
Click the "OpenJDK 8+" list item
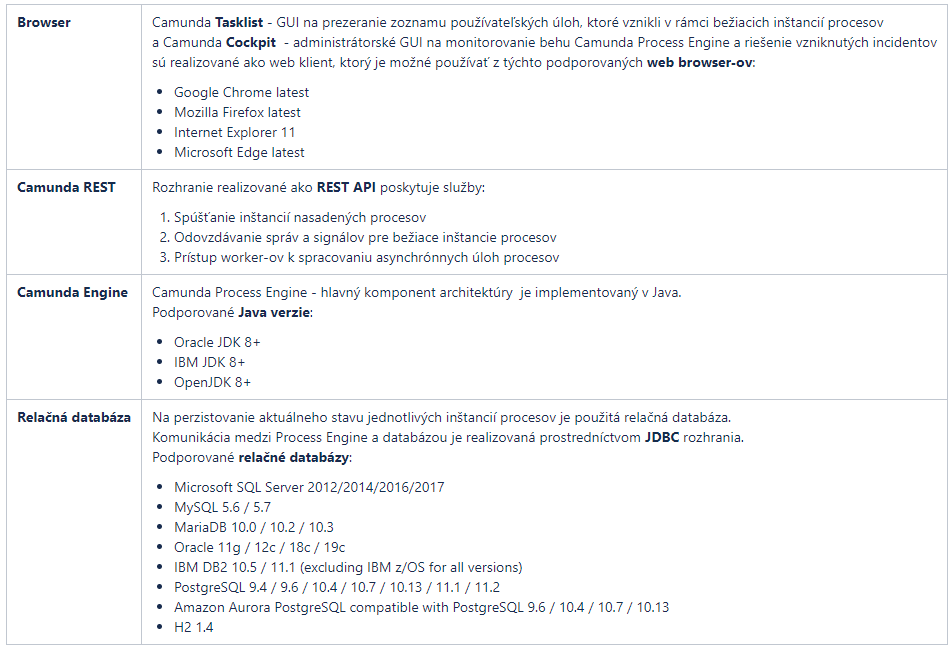pos(212,382)
